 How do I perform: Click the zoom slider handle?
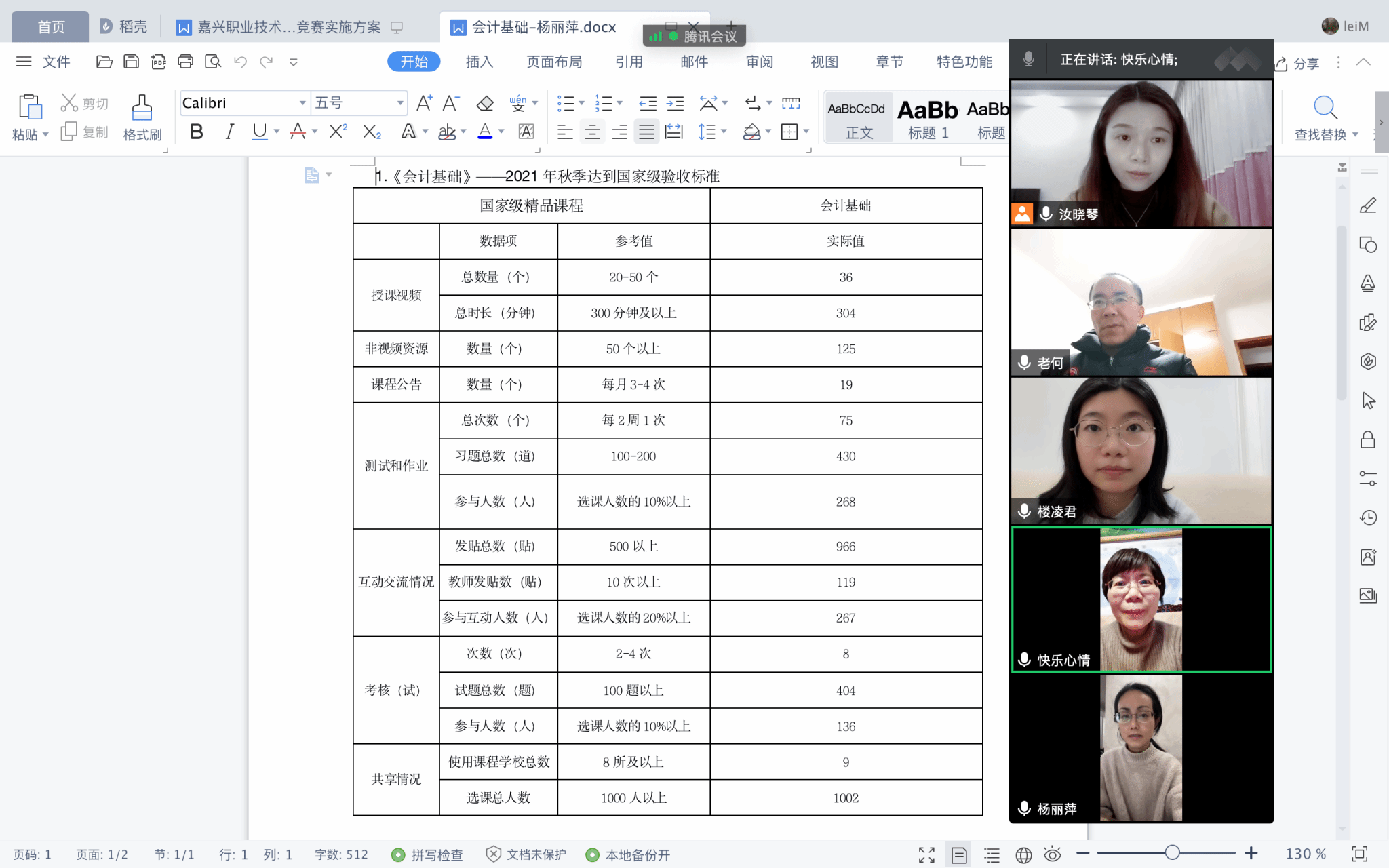click(x=1172, y=853)
